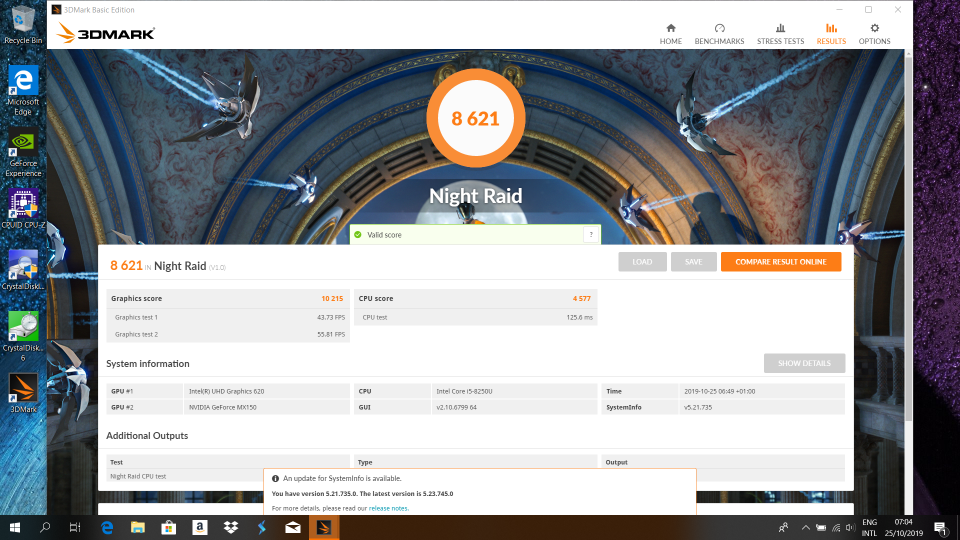This screenshot has width=960, height=540.
Task: Open the Stress Tests section
Action: point(780,33)
